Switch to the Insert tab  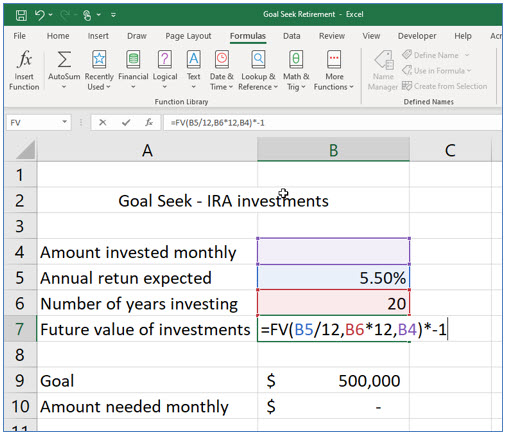(x=98, y=36)
